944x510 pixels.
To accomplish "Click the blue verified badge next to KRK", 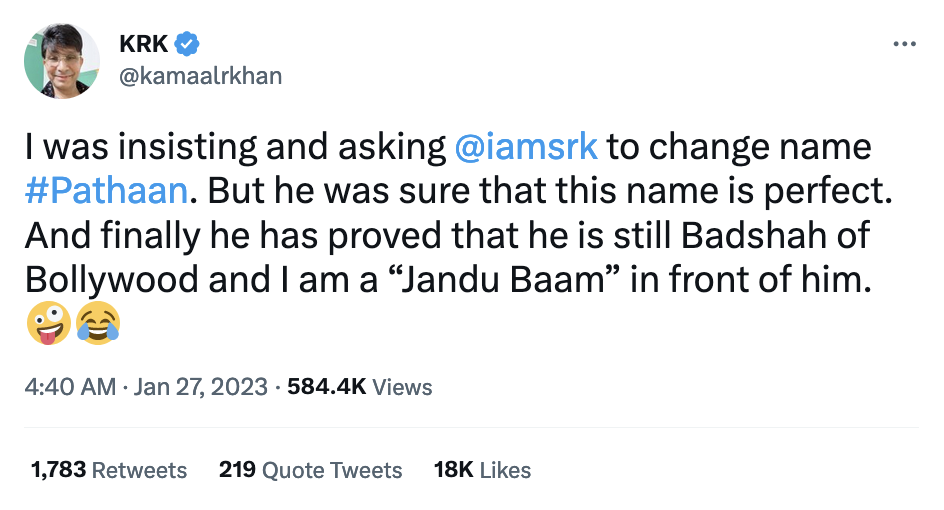I will point(187,44).
